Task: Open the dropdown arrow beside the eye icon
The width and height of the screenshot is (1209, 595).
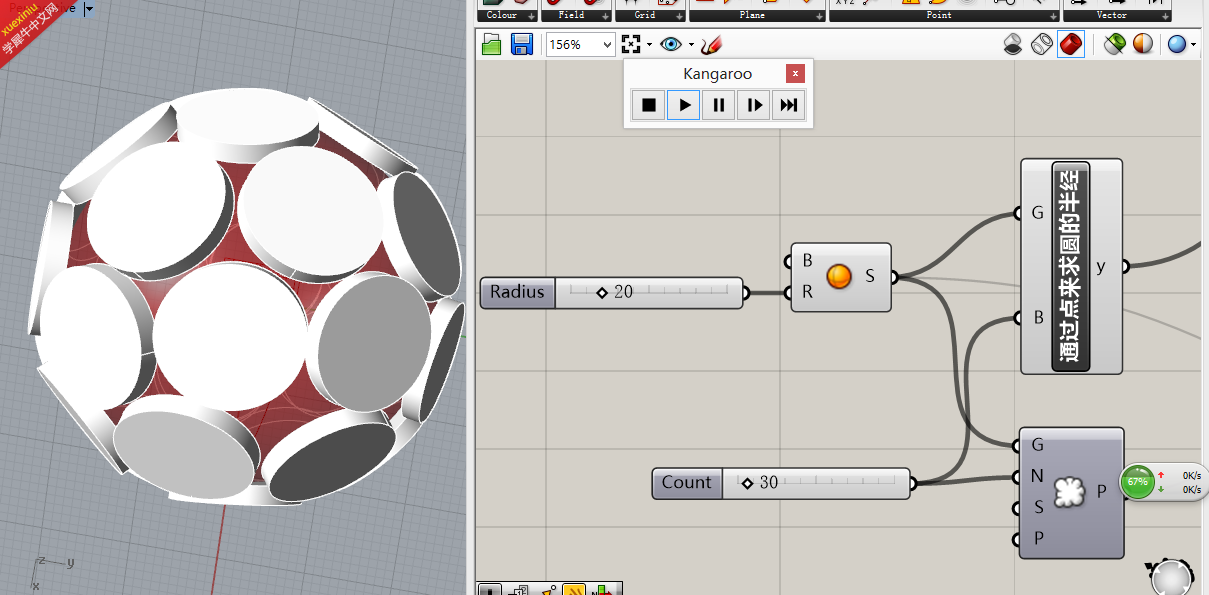Action: pos(691,45)
